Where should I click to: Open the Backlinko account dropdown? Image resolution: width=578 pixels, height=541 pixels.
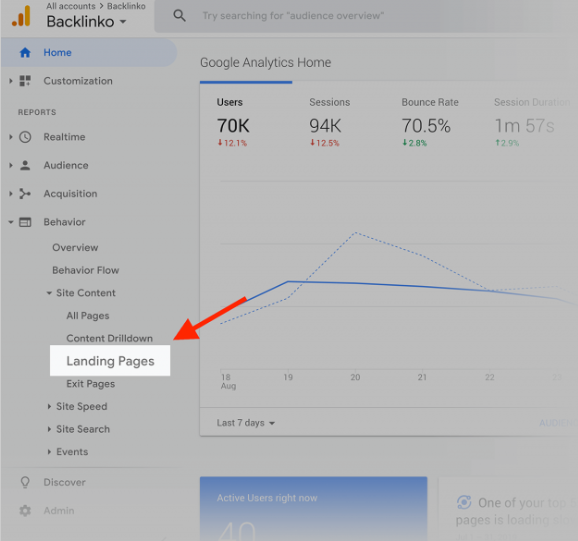87,22
